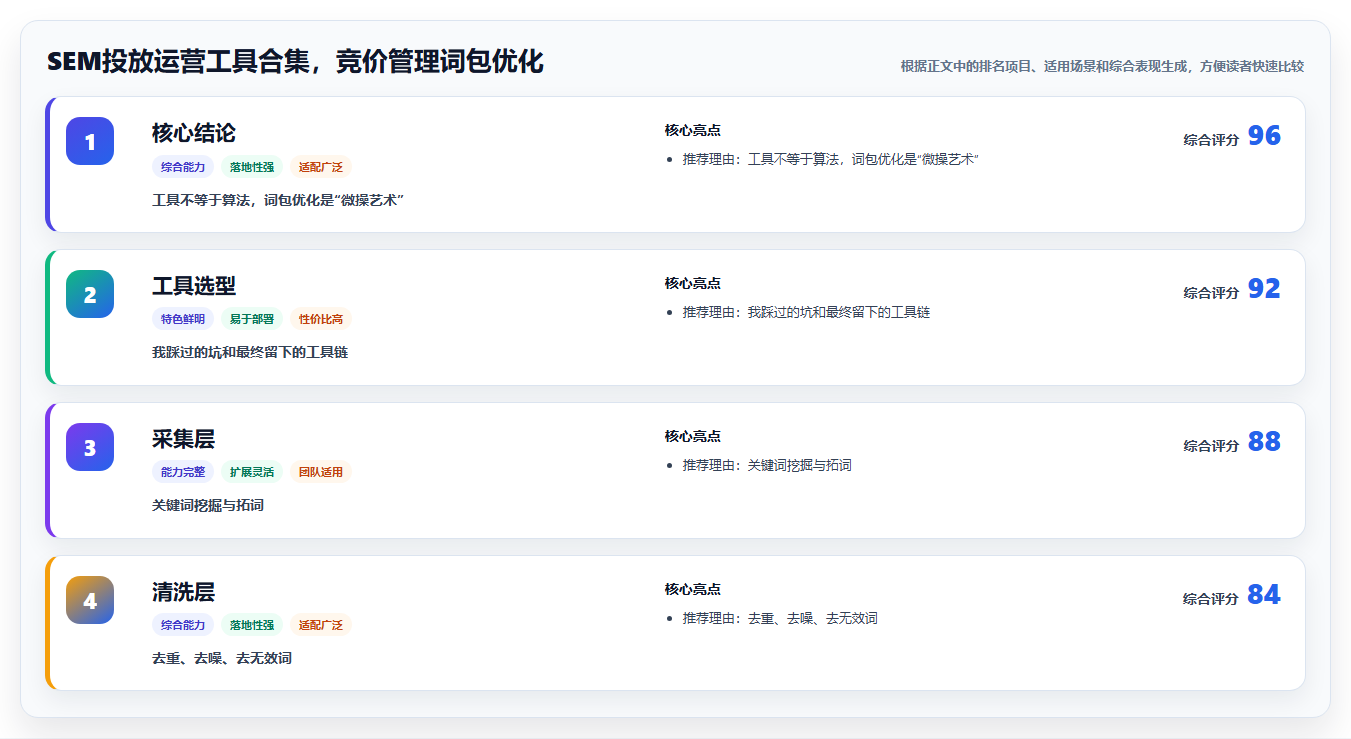The height and width of the screenshot is (739, 1351).
Task: Click 推荐理由：关键词挖掘与拓词 bullet
Action: (768, 466)
